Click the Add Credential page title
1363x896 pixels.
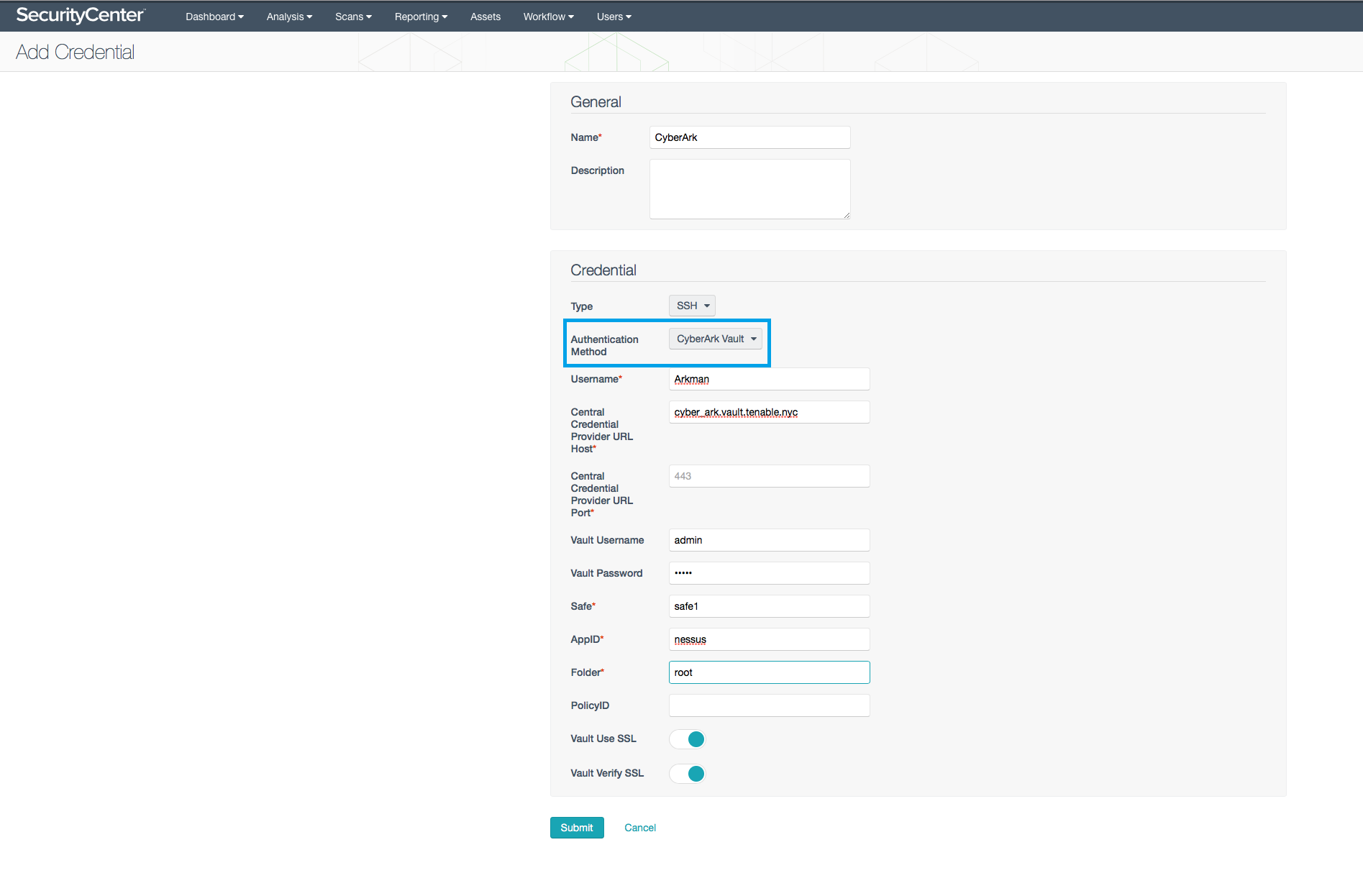(76, 52)
